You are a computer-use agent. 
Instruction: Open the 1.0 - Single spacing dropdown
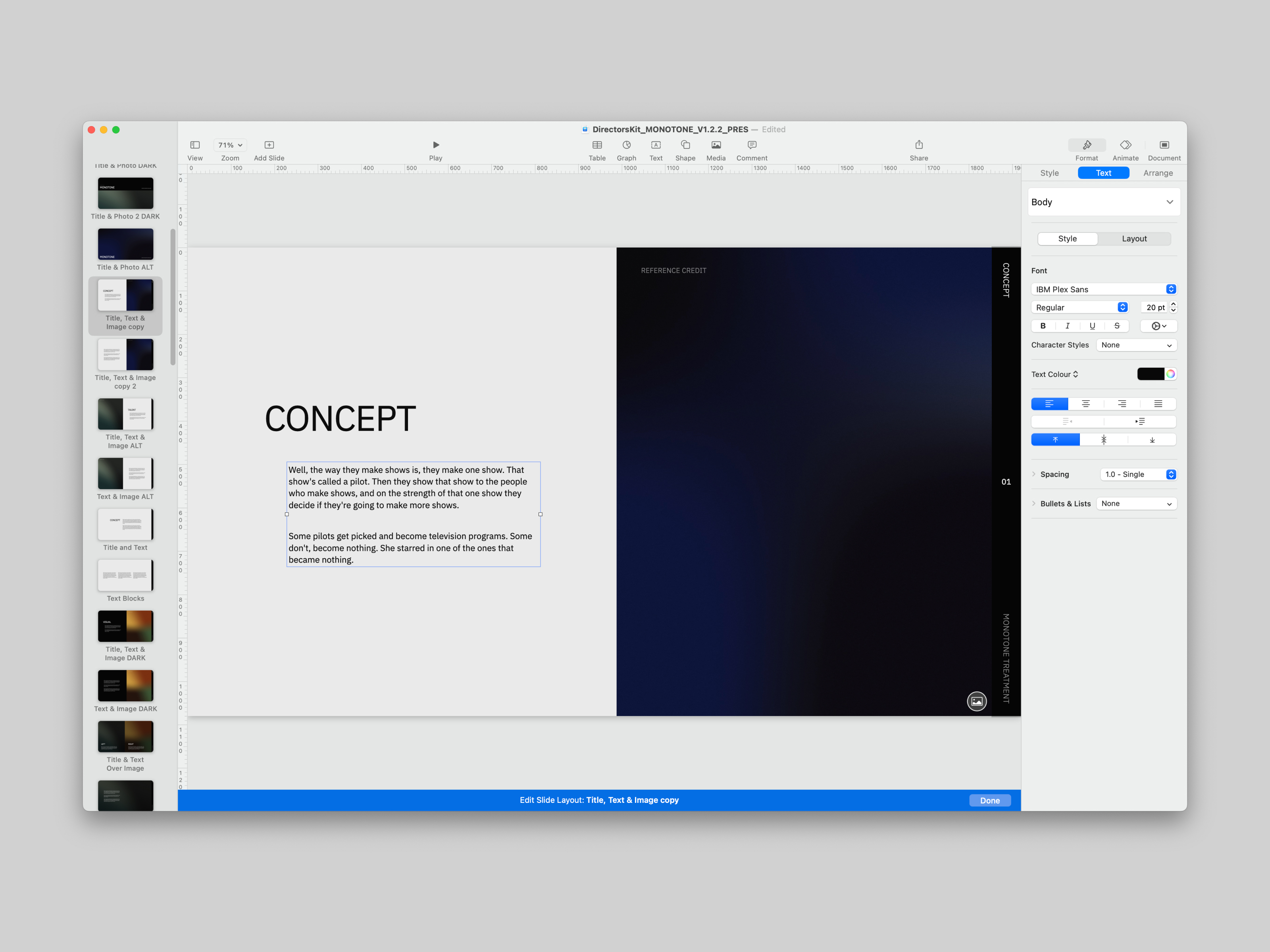pyautogui.click(x=1139, y=474)
